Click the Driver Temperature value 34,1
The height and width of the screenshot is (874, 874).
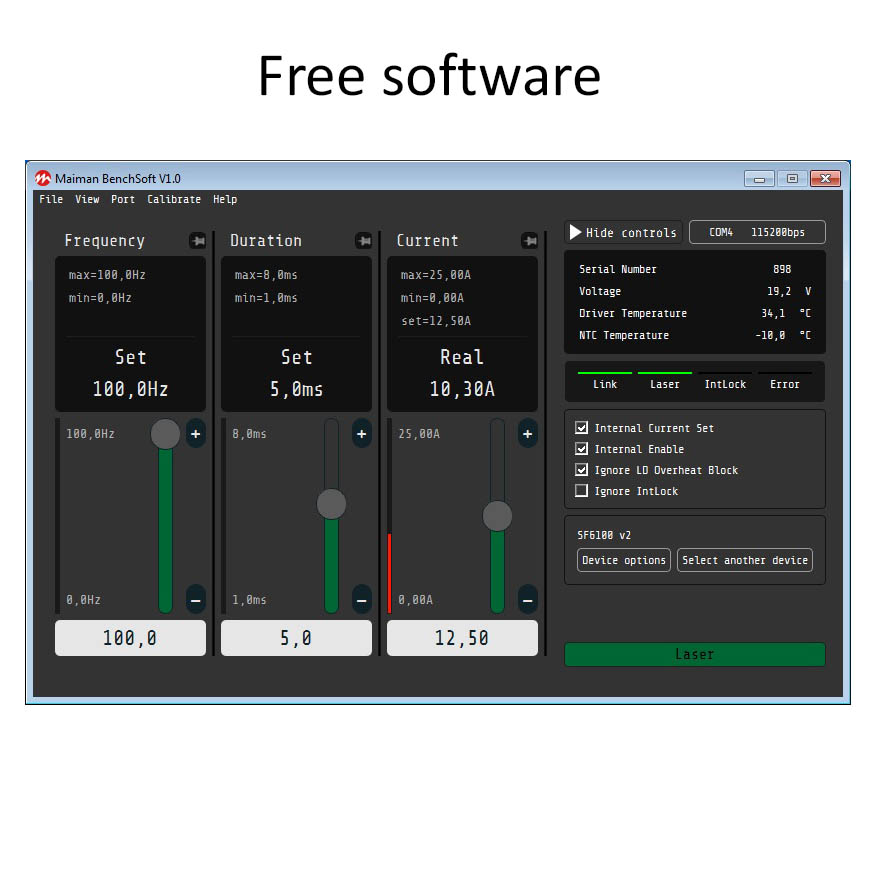[x=773, y=313]
